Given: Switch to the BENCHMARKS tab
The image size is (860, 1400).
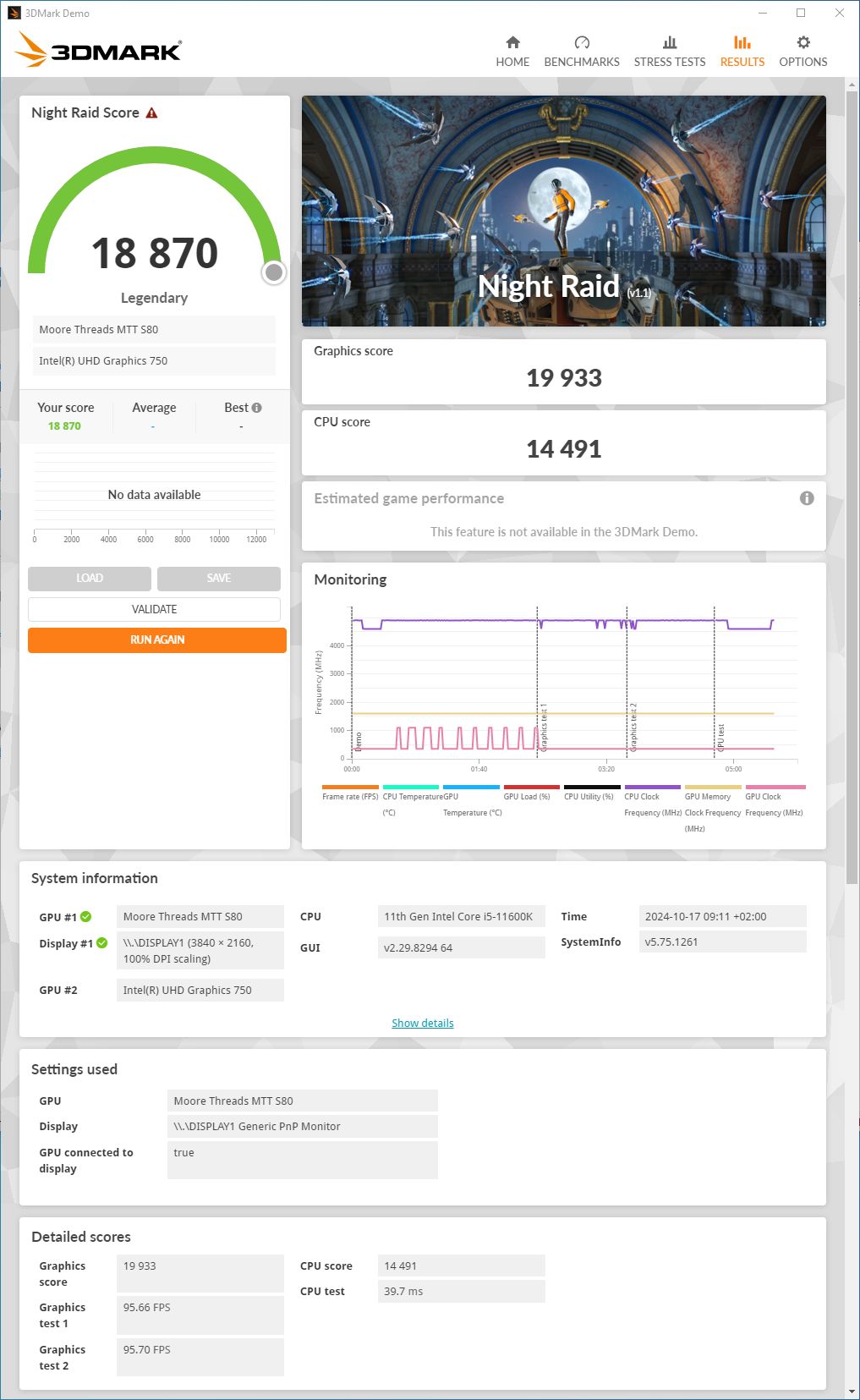Looking at the screenshot, I should pyautogui.click(x=582, y=52).
